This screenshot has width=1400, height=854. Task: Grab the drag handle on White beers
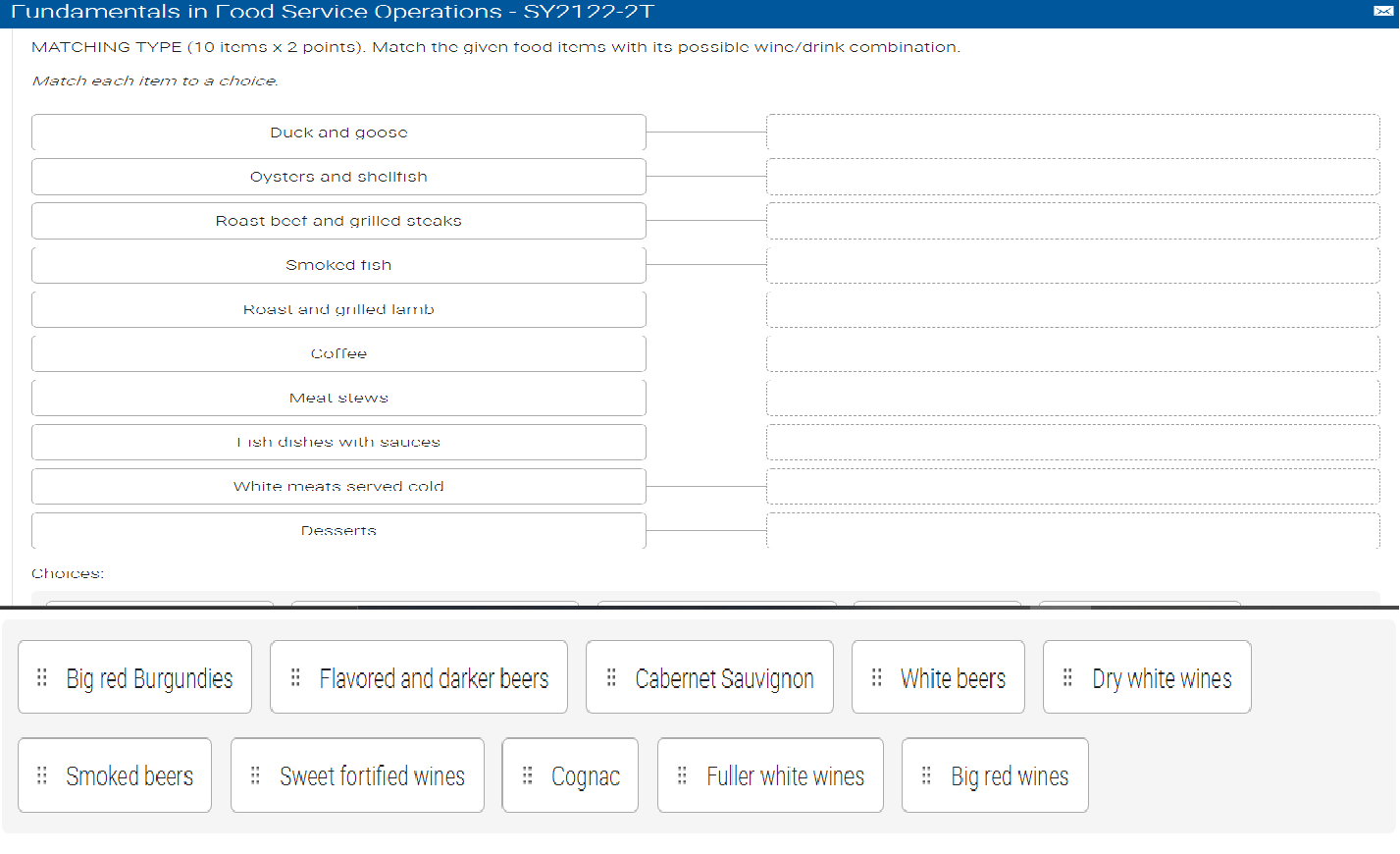[x=877, y=677]
